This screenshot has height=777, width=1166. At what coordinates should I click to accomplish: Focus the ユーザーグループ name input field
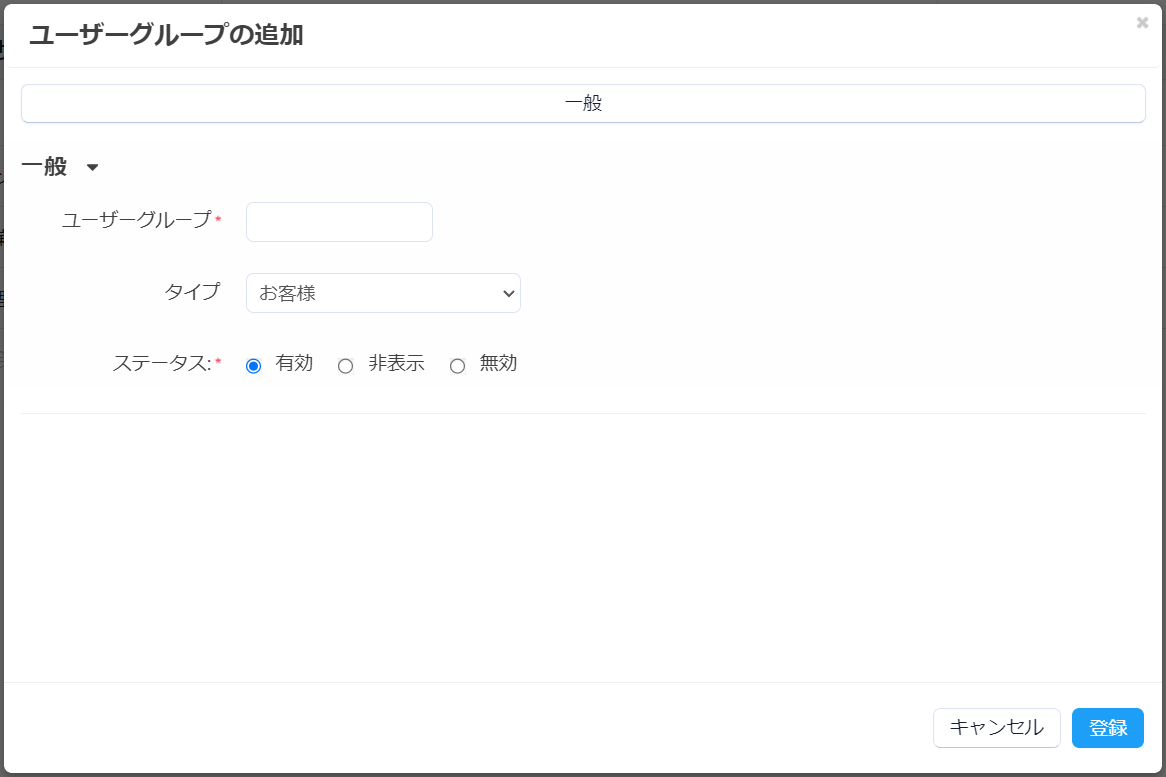339,222
